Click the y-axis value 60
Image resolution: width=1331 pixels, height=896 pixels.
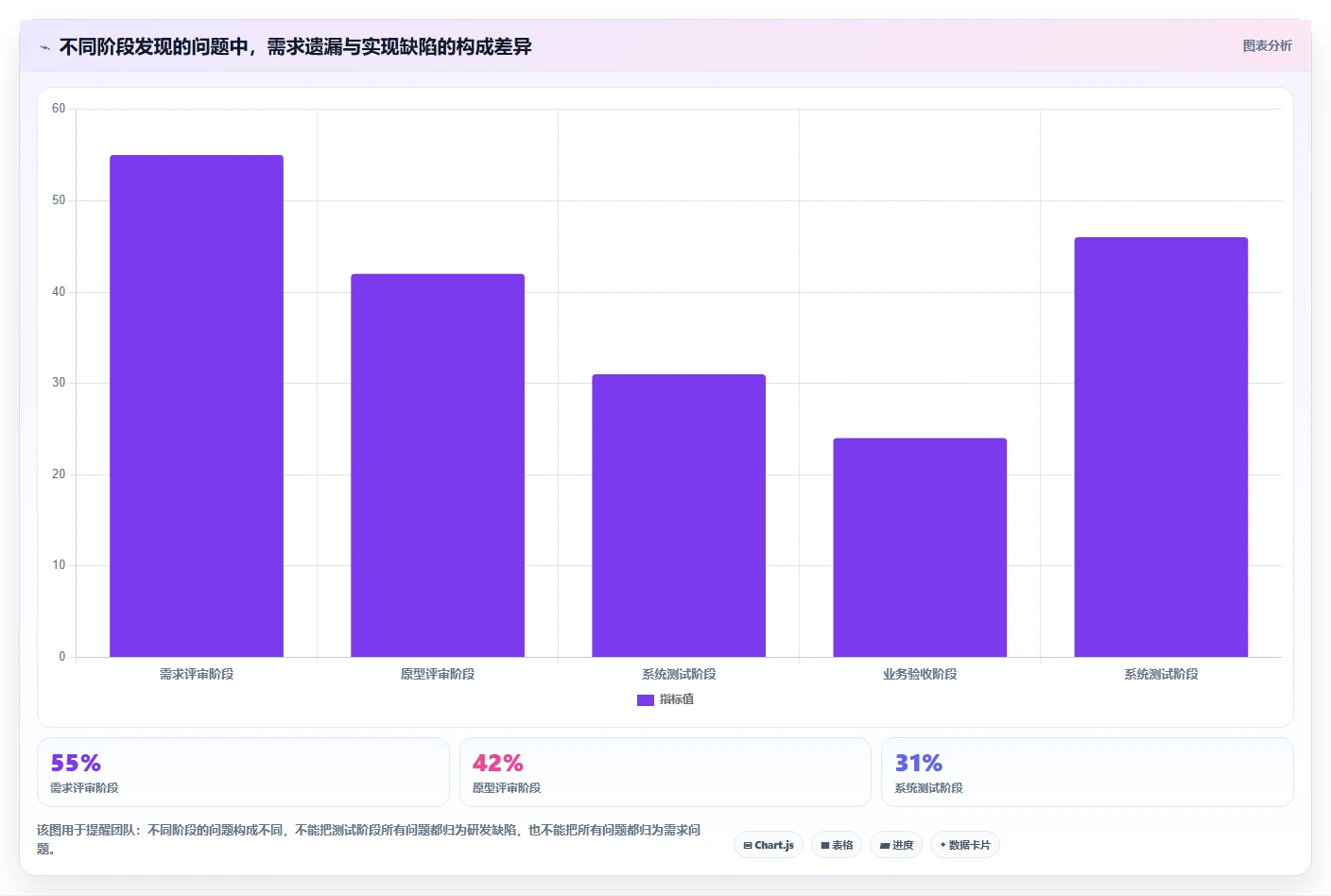click(59, 109)
